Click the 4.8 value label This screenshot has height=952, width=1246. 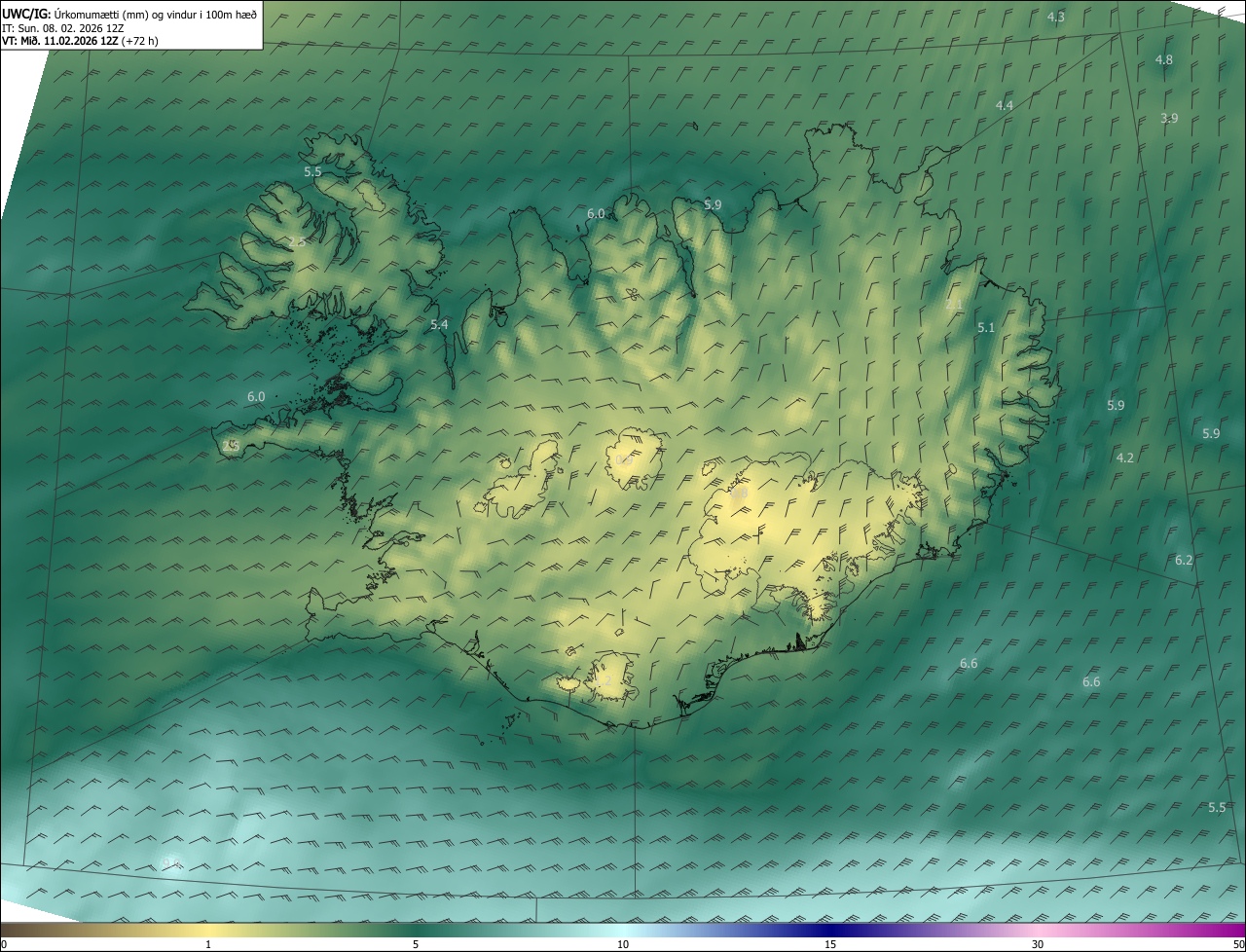click(x=1163, y=60)
